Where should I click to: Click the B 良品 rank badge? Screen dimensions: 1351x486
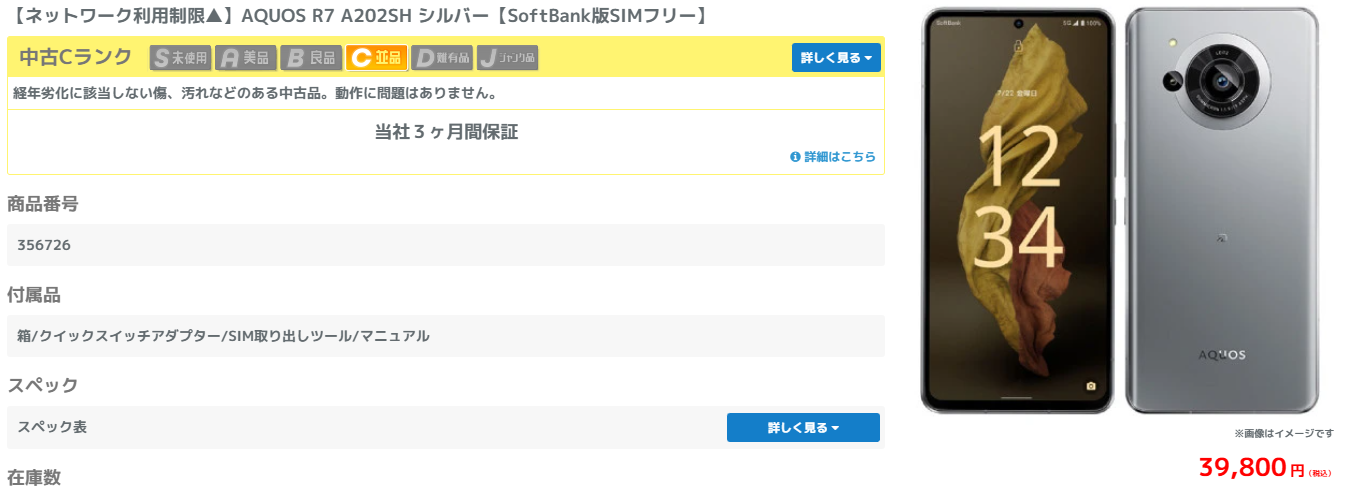click(x=311, y=58)
